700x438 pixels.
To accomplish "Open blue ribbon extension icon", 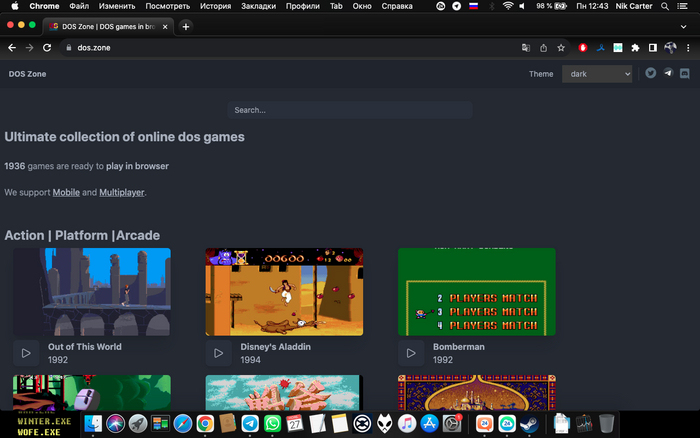I will pos(600,48).
